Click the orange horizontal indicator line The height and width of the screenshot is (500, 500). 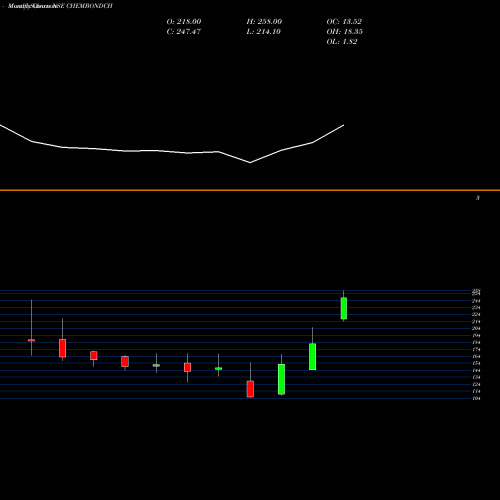(250, 190)
